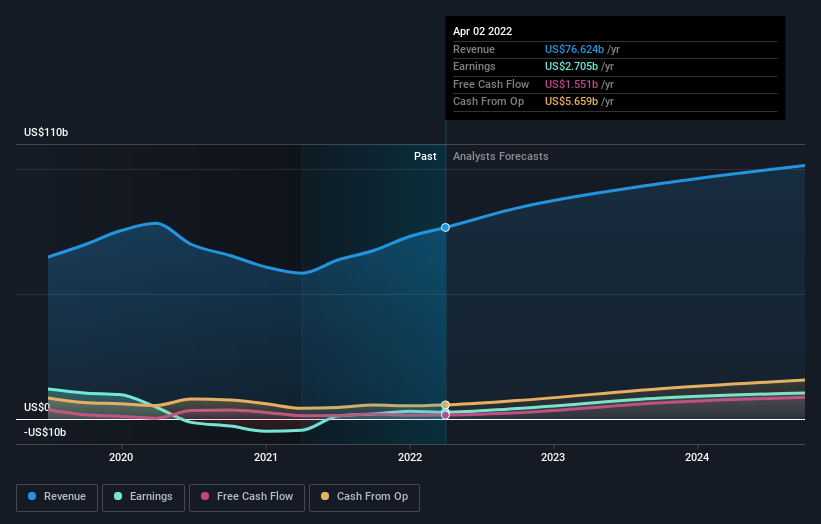This screenshot has width=821, height=524.
Task: Click the -US$10b y-axis label
Action: 45,432
